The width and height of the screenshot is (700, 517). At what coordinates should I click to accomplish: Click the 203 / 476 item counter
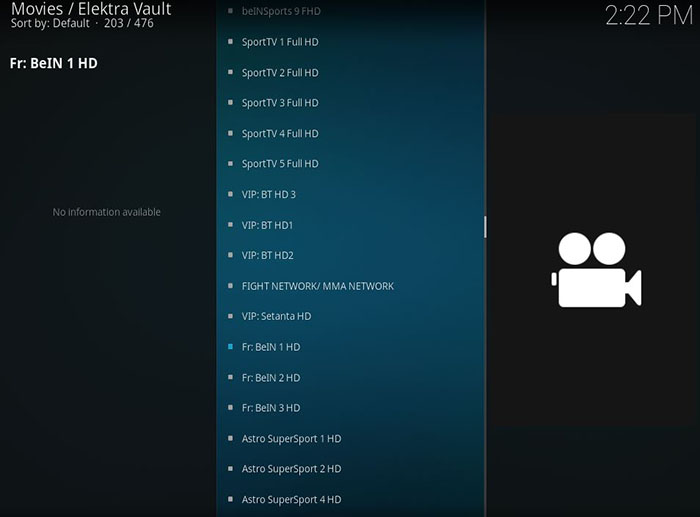coord(129,23)
